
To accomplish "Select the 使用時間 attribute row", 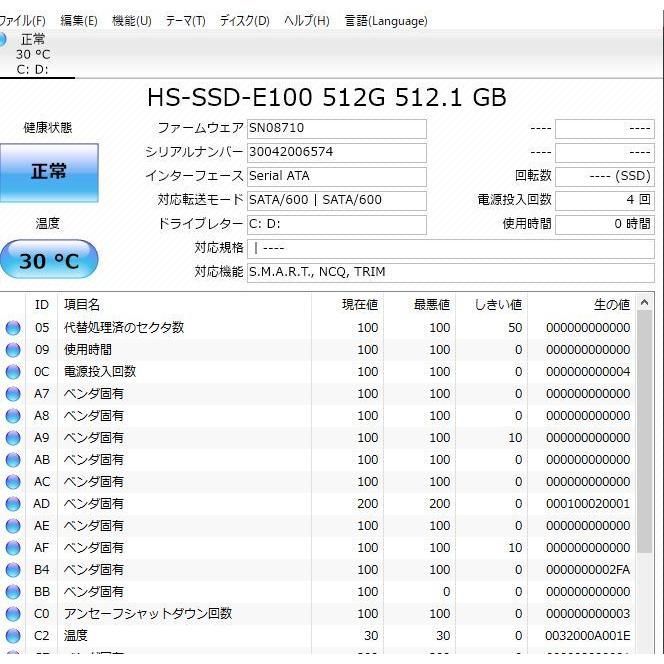I will (318, 350).
